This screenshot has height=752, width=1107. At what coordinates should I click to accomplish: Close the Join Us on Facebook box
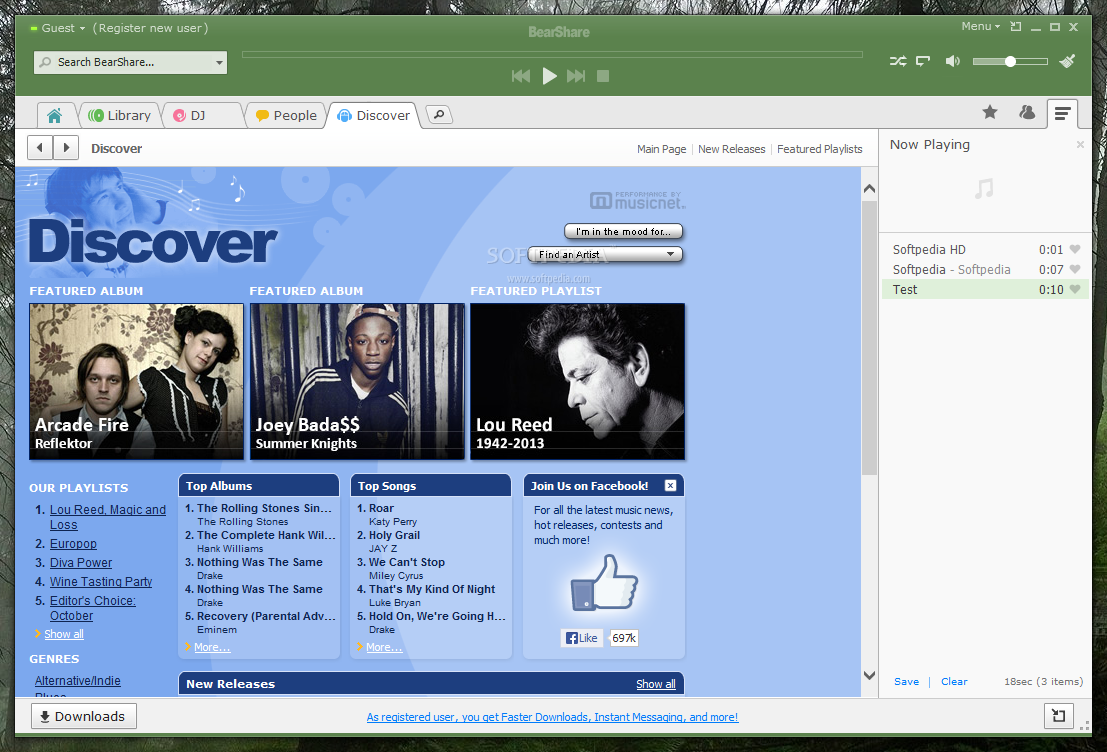coord(671,485)
